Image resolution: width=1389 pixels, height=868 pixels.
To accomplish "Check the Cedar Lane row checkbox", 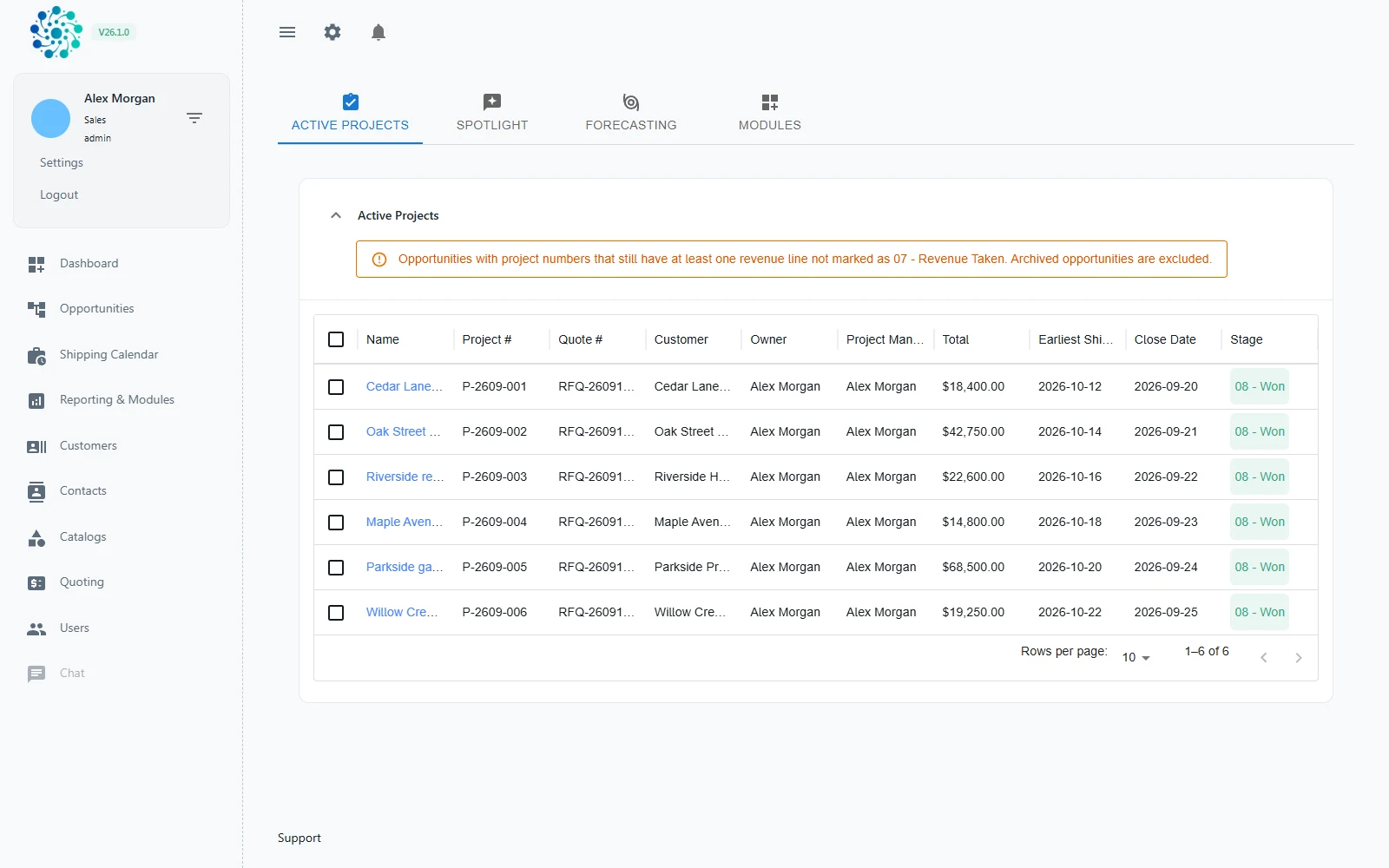I will point(336,387).
